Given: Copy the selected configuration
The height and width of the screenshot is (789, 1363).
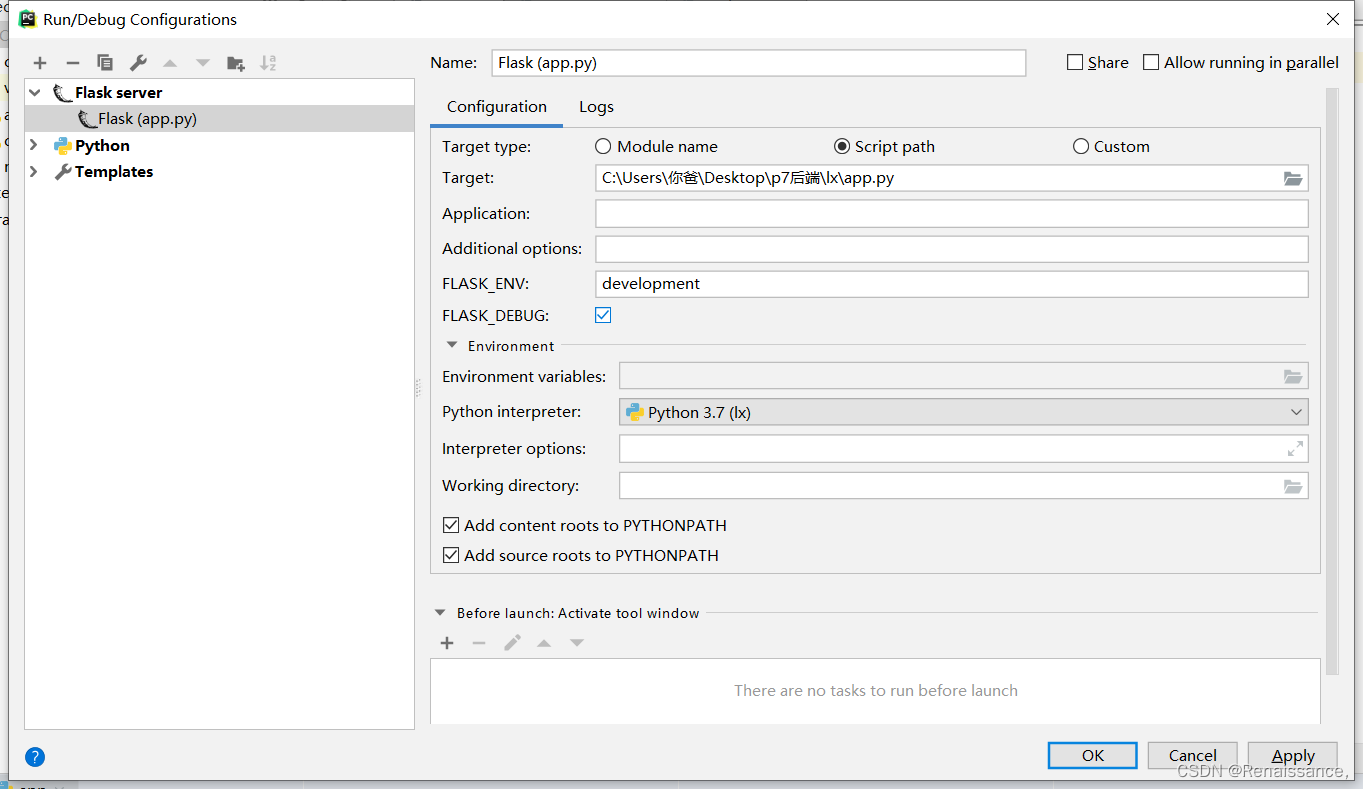Looking at the screenshot, I should [x=105, y=63].
